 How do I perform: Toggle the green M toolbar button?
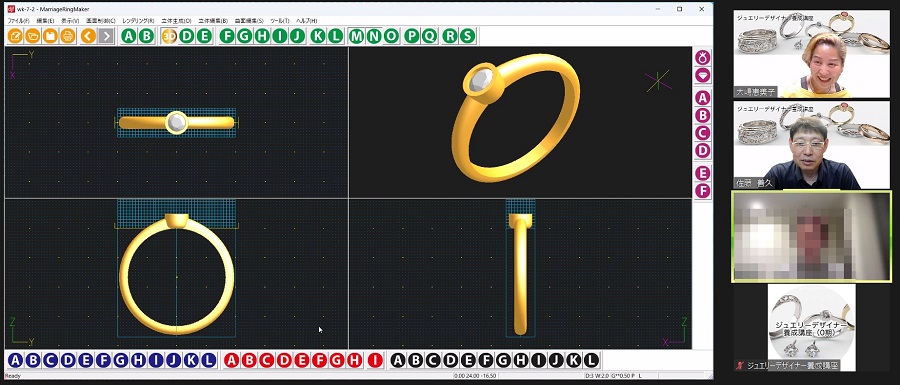coord(356,36)
